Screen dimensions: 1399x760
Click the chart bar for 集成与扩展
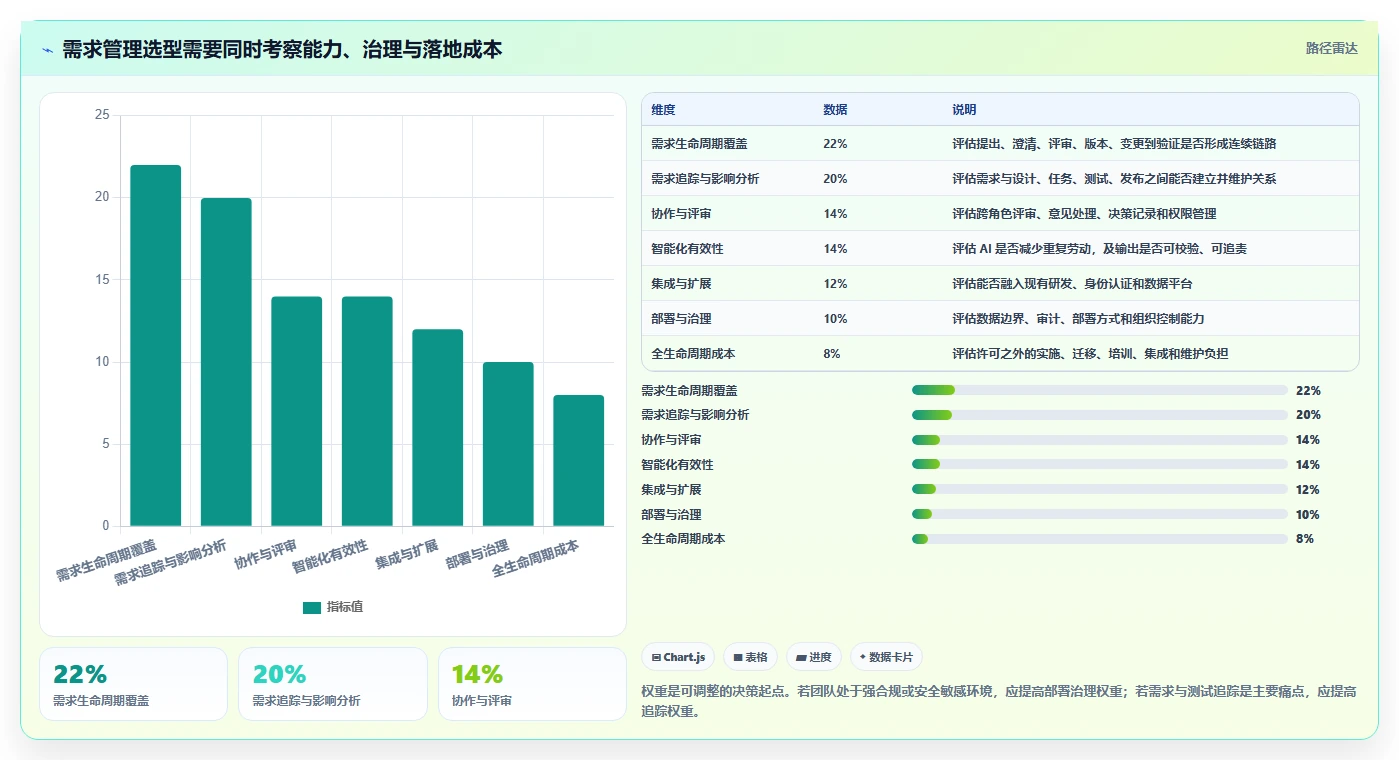click(438, 428)
